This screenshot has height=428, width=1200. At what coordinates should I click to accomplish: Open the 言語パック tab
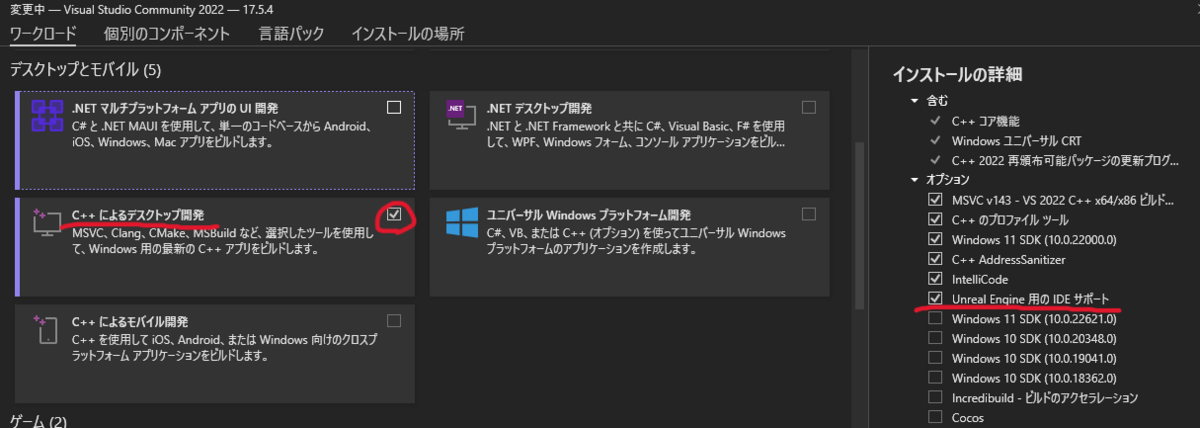(x=291, y=33)
